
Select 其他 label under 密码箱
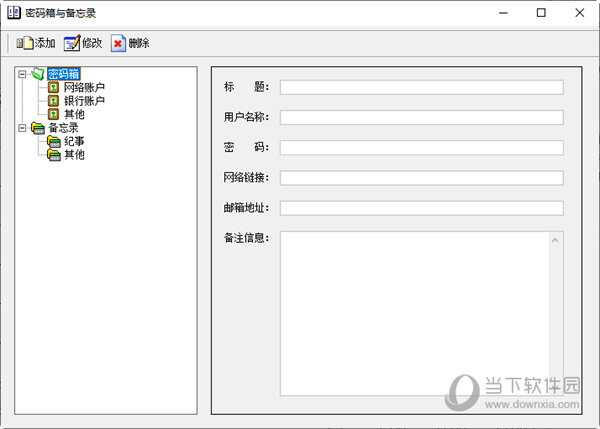[x=74, y=114]
